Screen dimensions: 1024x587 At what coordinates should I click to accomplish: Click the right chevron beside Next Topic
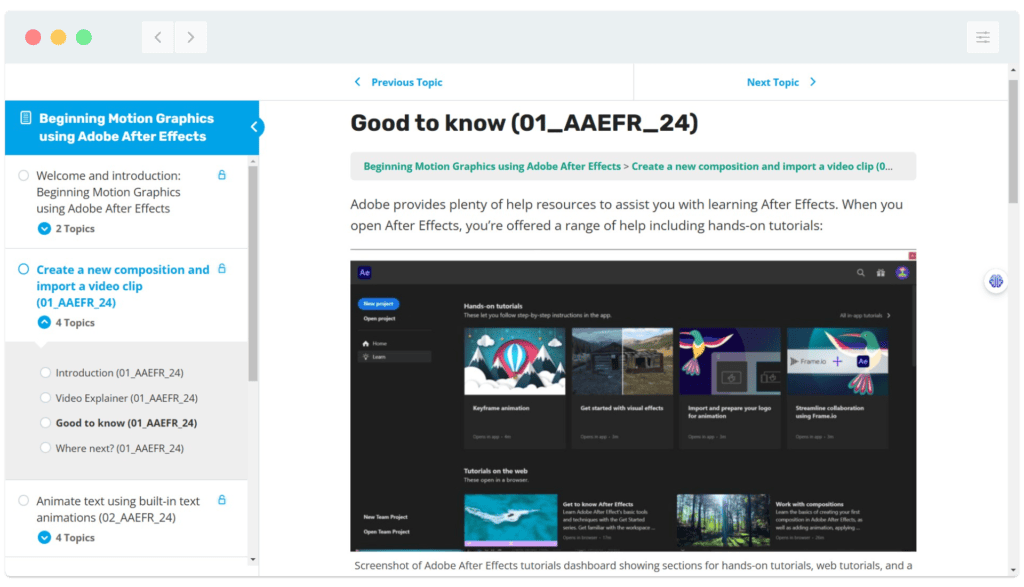[x=813, y=82]
